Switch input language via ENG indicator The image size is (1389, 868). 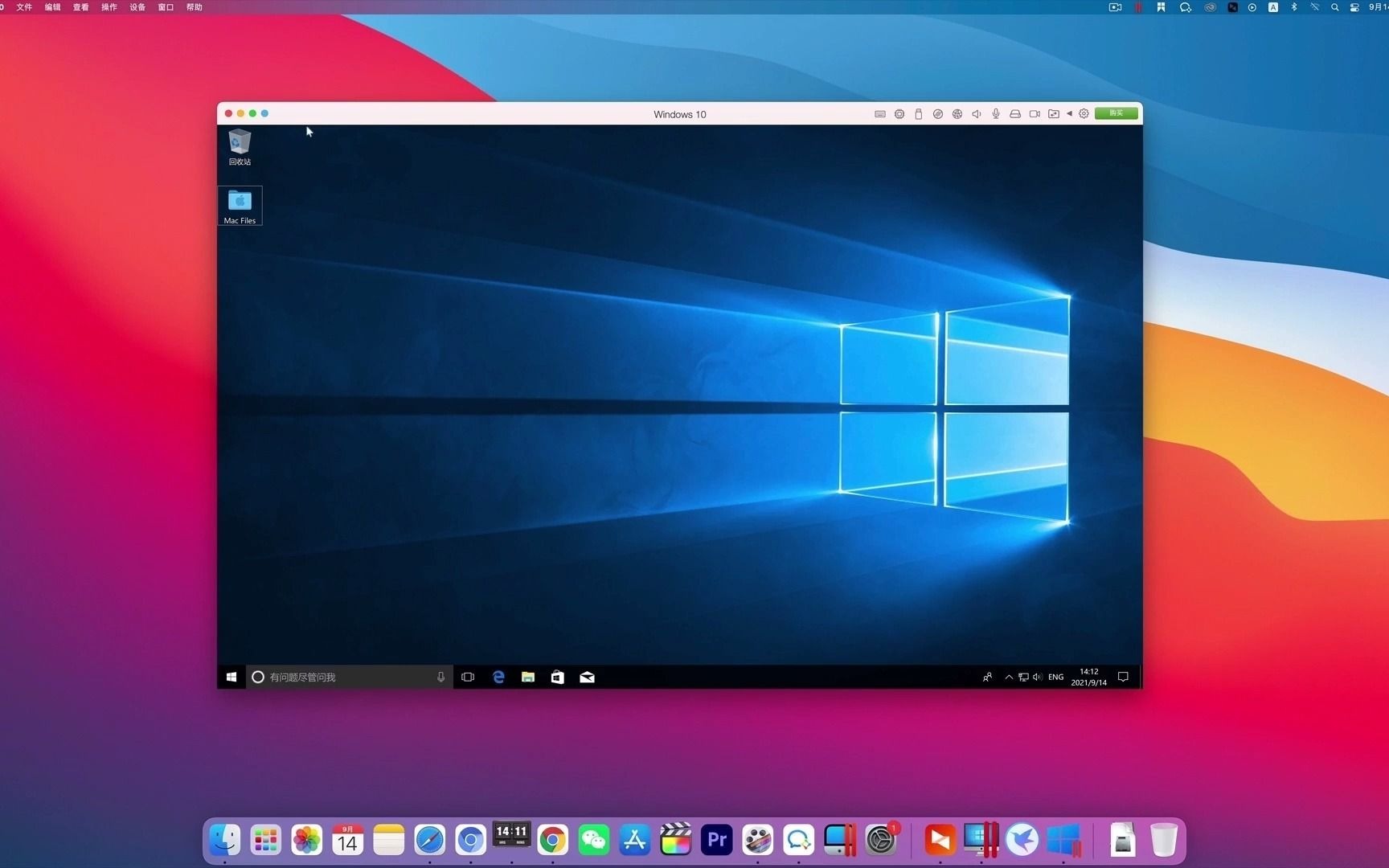tap(1055, 678)
